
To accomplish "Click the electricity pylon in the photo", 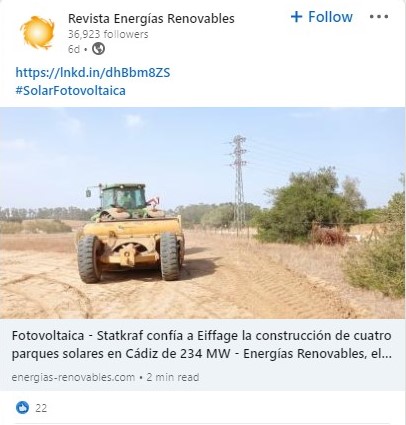I will [x=239, y=185].
